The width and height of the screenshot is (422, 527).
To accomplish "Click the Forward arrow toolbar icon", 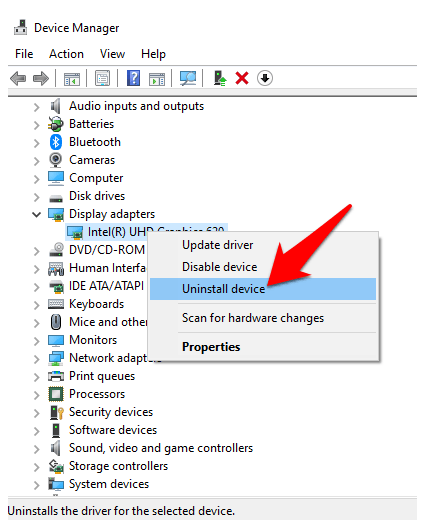I will (x=41, y=79).
